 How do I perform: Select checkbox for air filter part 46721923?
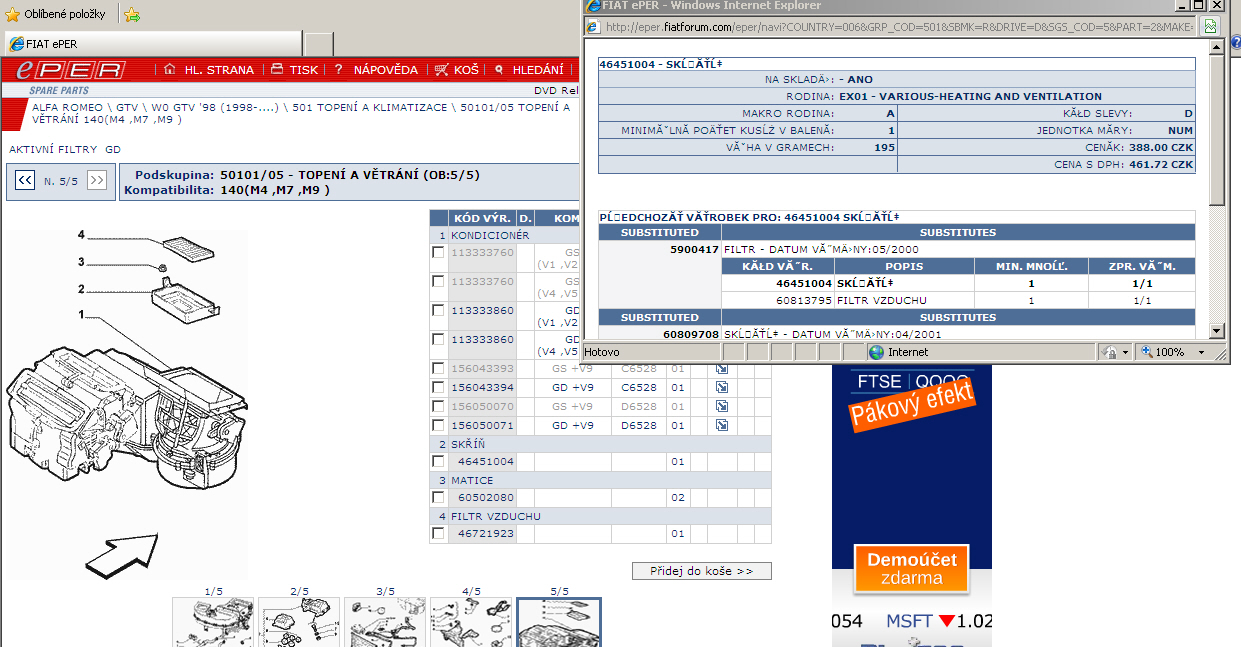click(x=438, y=534)
